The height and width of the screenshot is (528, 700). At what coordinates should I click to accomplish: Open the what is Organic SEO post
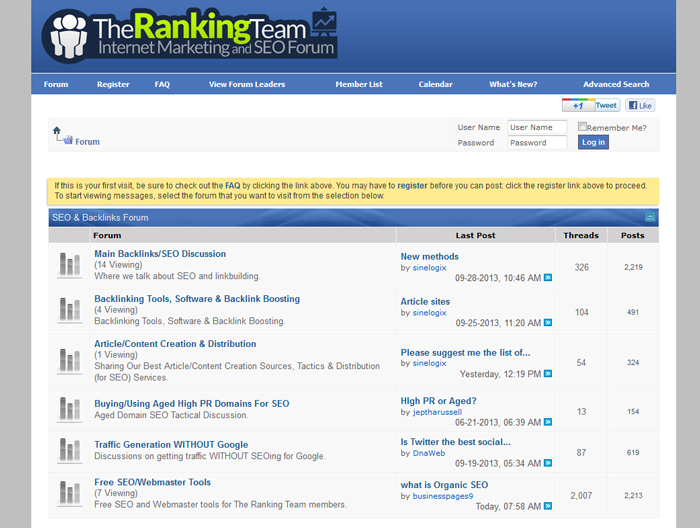tap(444, 485)
